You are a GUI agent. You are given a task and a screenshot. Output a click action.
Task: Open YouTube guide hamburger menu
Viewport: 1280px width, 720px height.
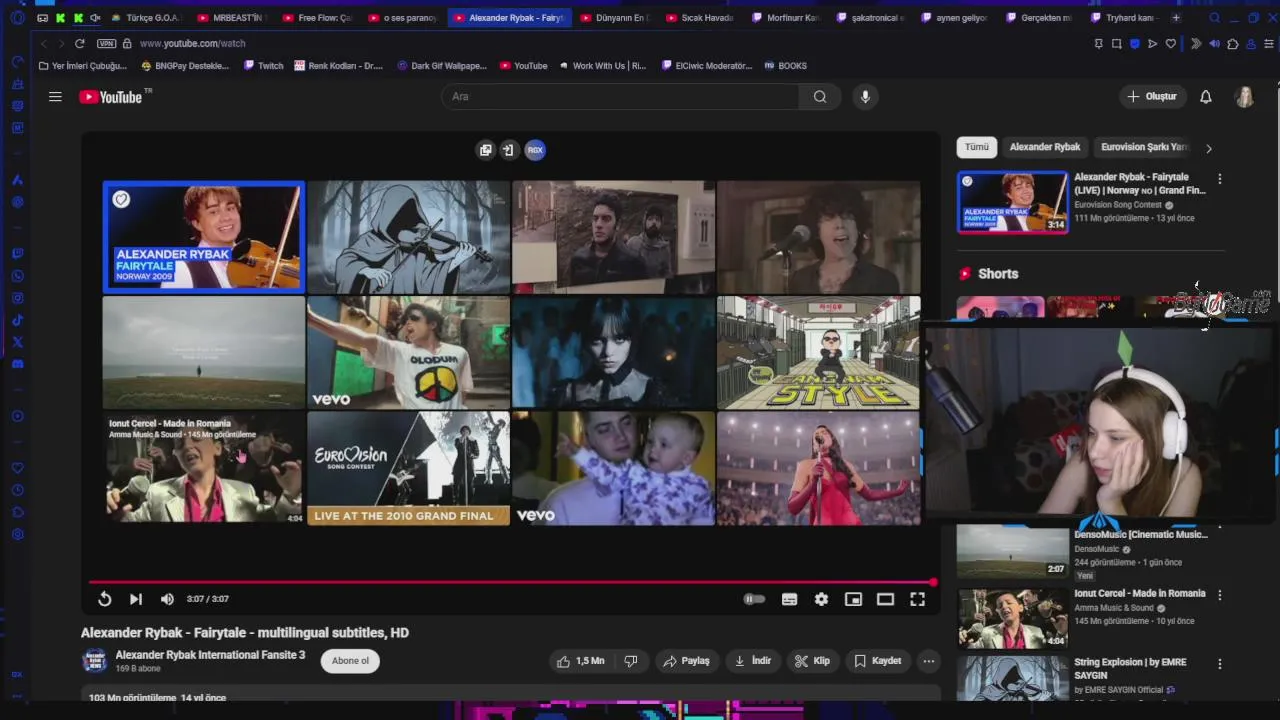(55, 97)
